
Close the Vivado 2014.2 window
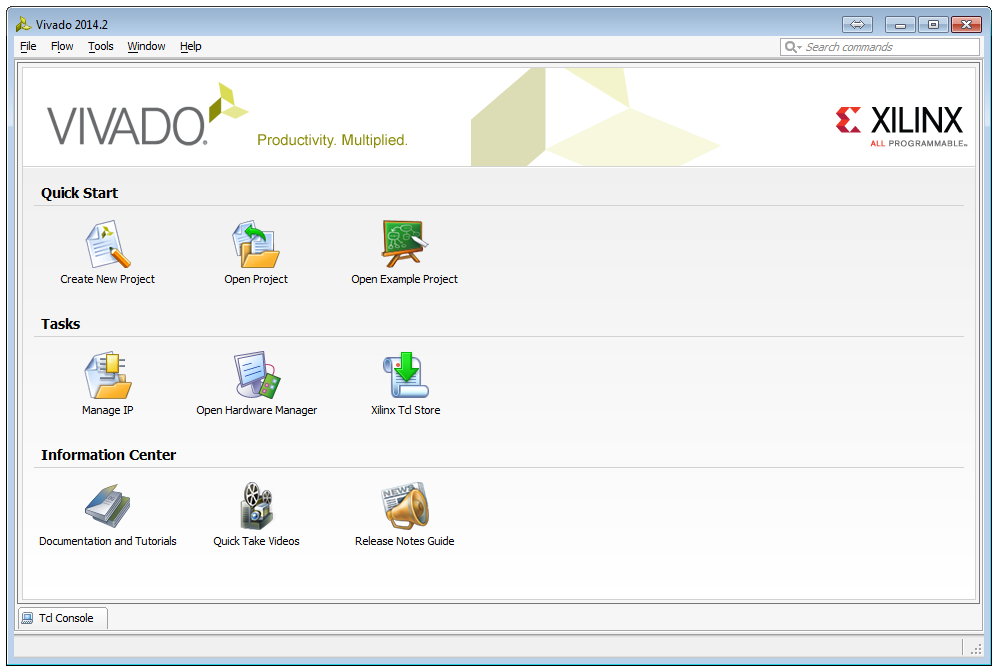966,25
